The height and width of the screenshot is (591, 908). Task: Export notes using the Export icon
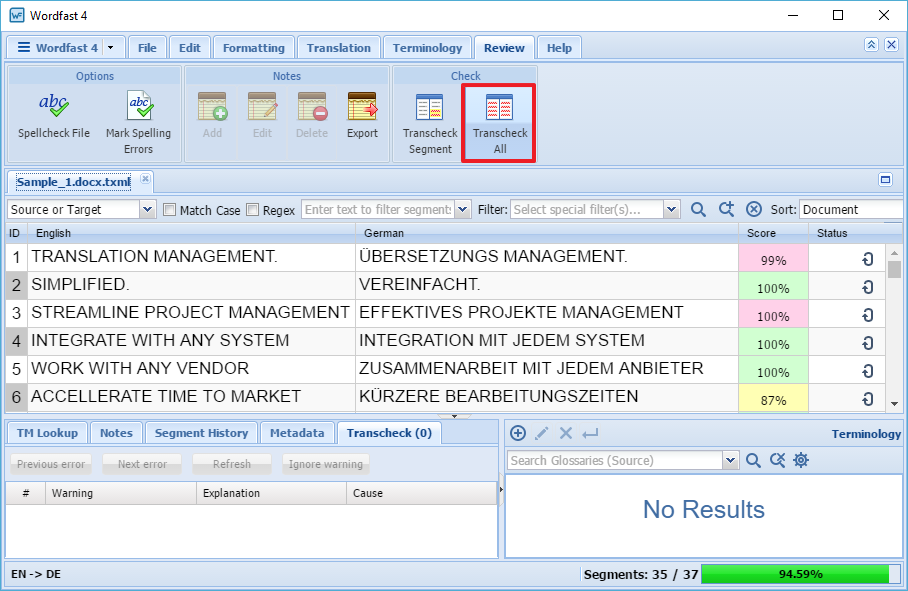click(x=363, y=107)
